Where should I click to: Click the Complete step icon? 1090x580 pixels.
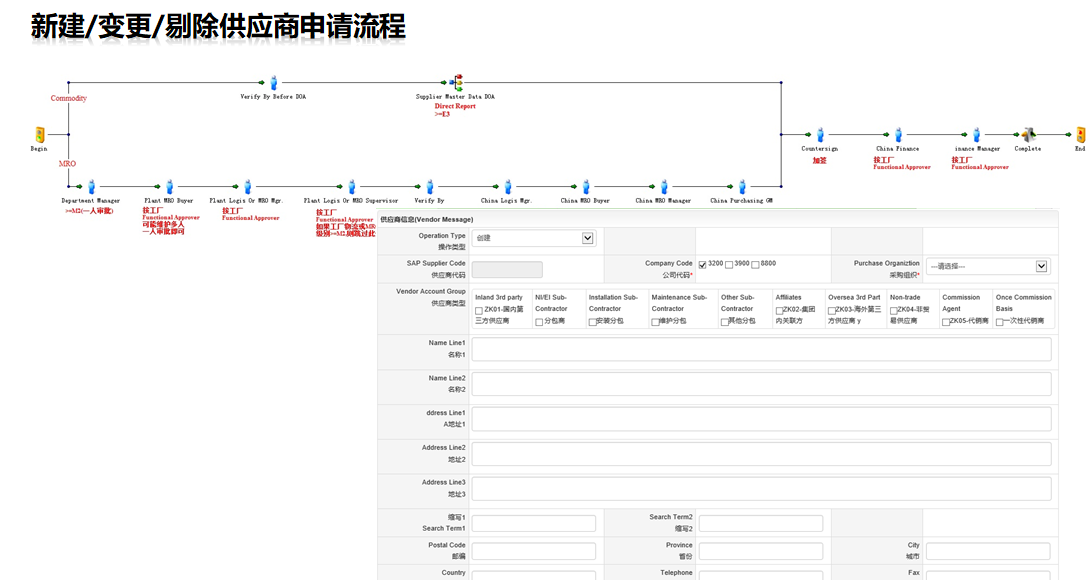coord(1028,134)
